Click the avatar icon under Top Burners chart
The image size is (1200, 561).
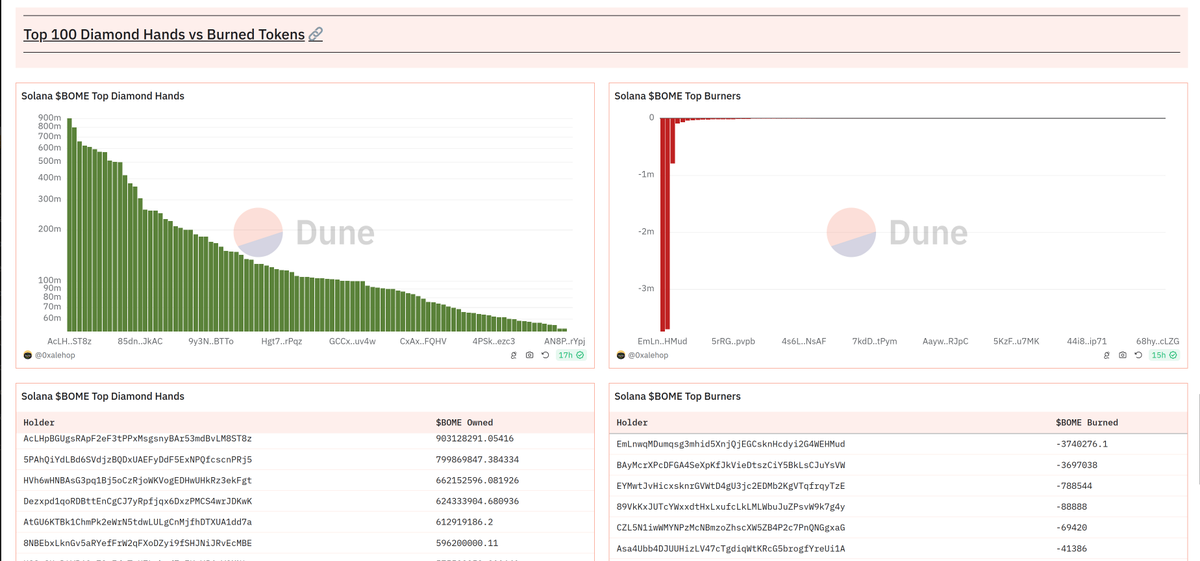point(620,355)
